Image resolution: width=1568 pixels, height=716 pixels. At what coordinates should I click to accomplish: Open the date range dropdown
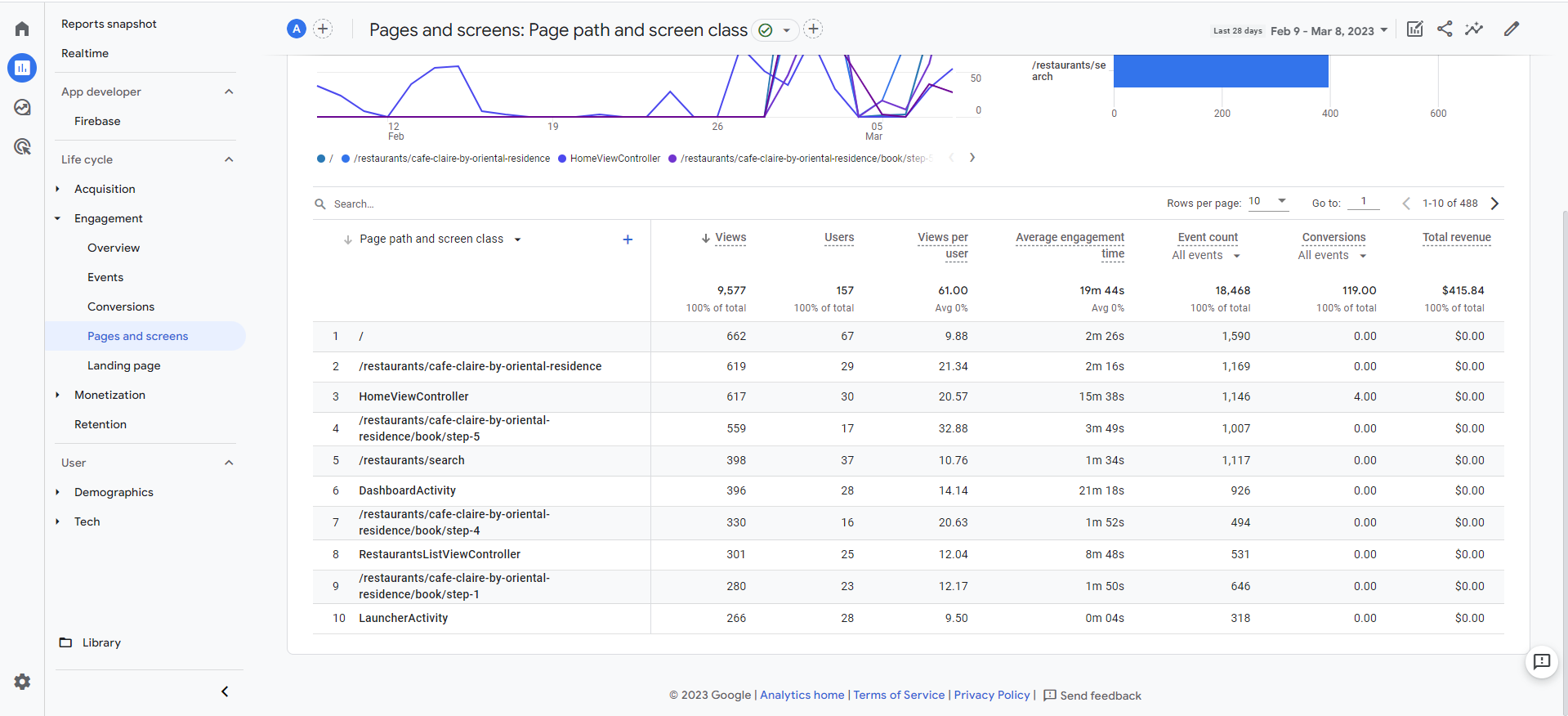coord(1329,31)
